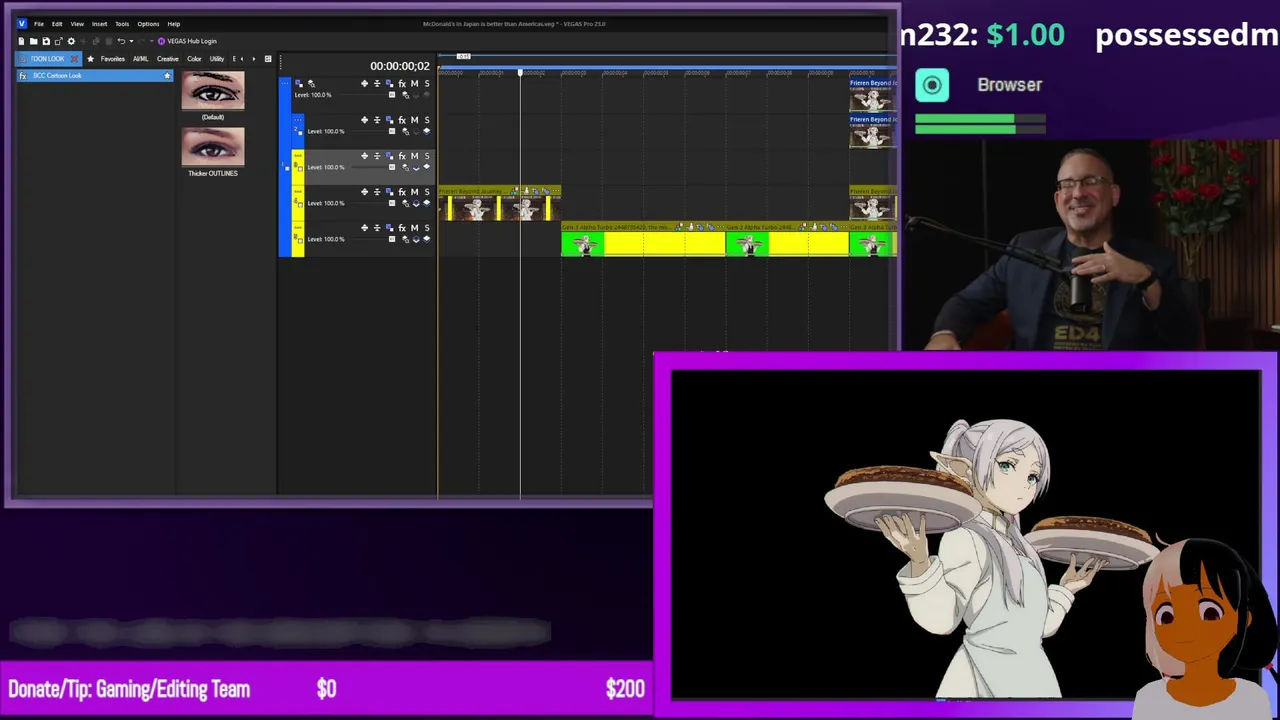Screen dimensions: 1280x720
Task: Open Track FX on track 4
Action: pyautogui.click(x=402, y=192)
